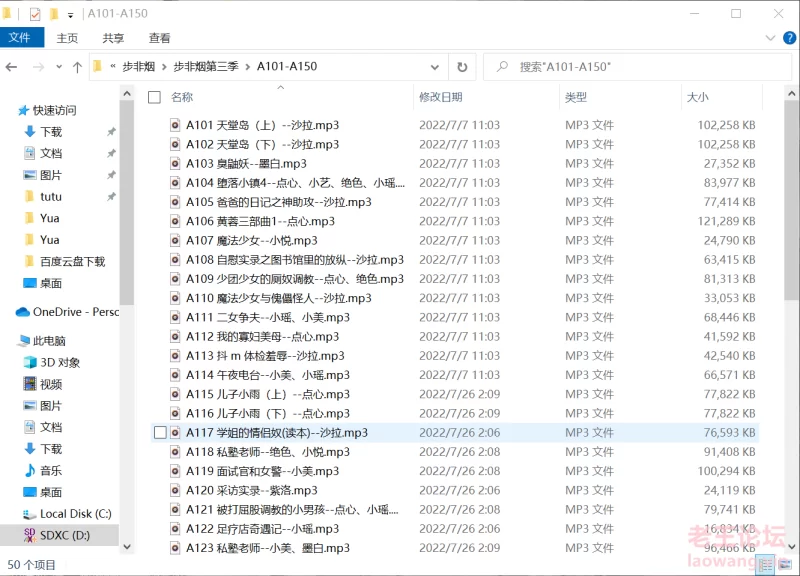The width and height of the screenshot is (800, 576).
Task: Open pinned 文档 under quick access
Action: (51, 153)
